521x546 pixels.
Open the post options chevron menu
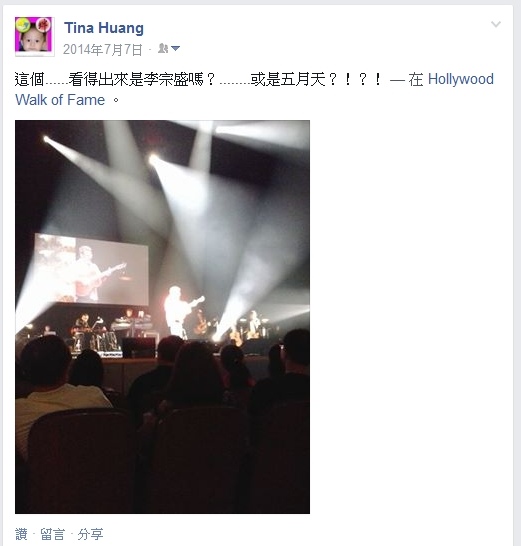(496, 24)
